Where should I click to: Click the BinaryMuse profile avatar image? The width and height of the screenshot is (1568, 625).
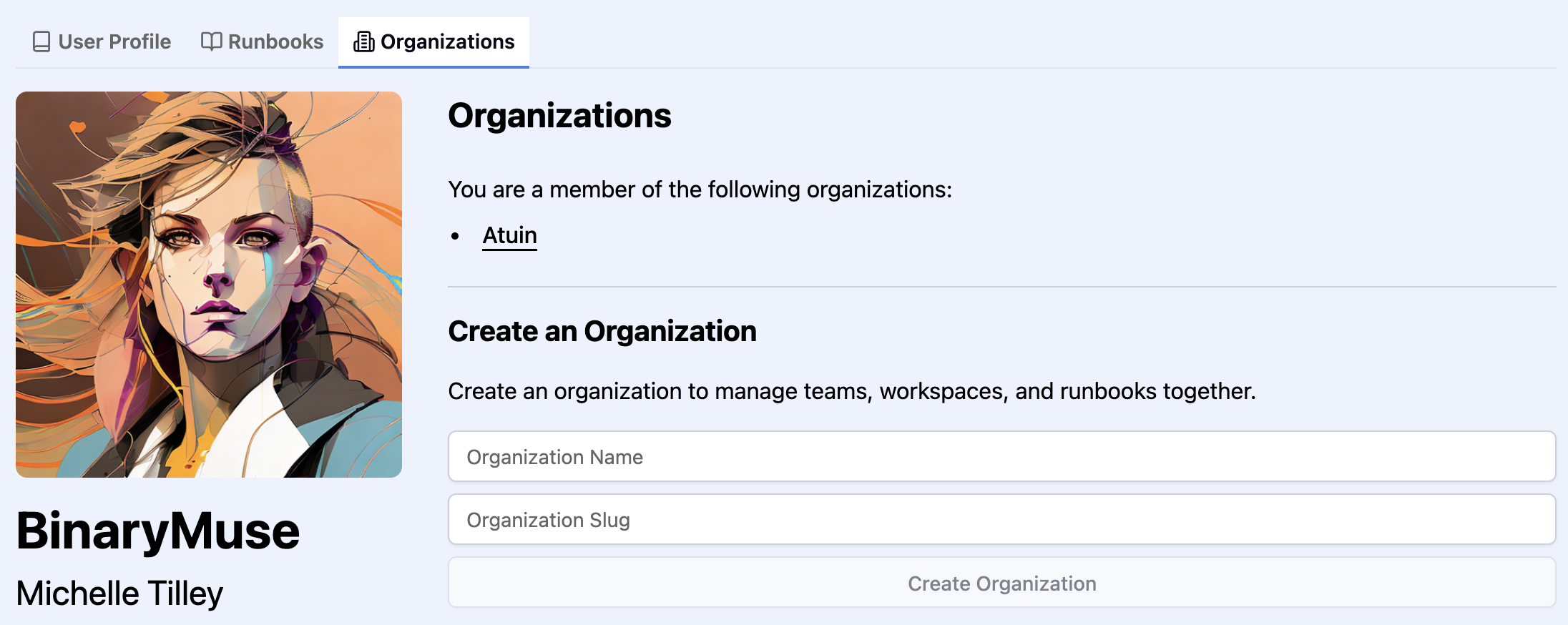point(209,284)
